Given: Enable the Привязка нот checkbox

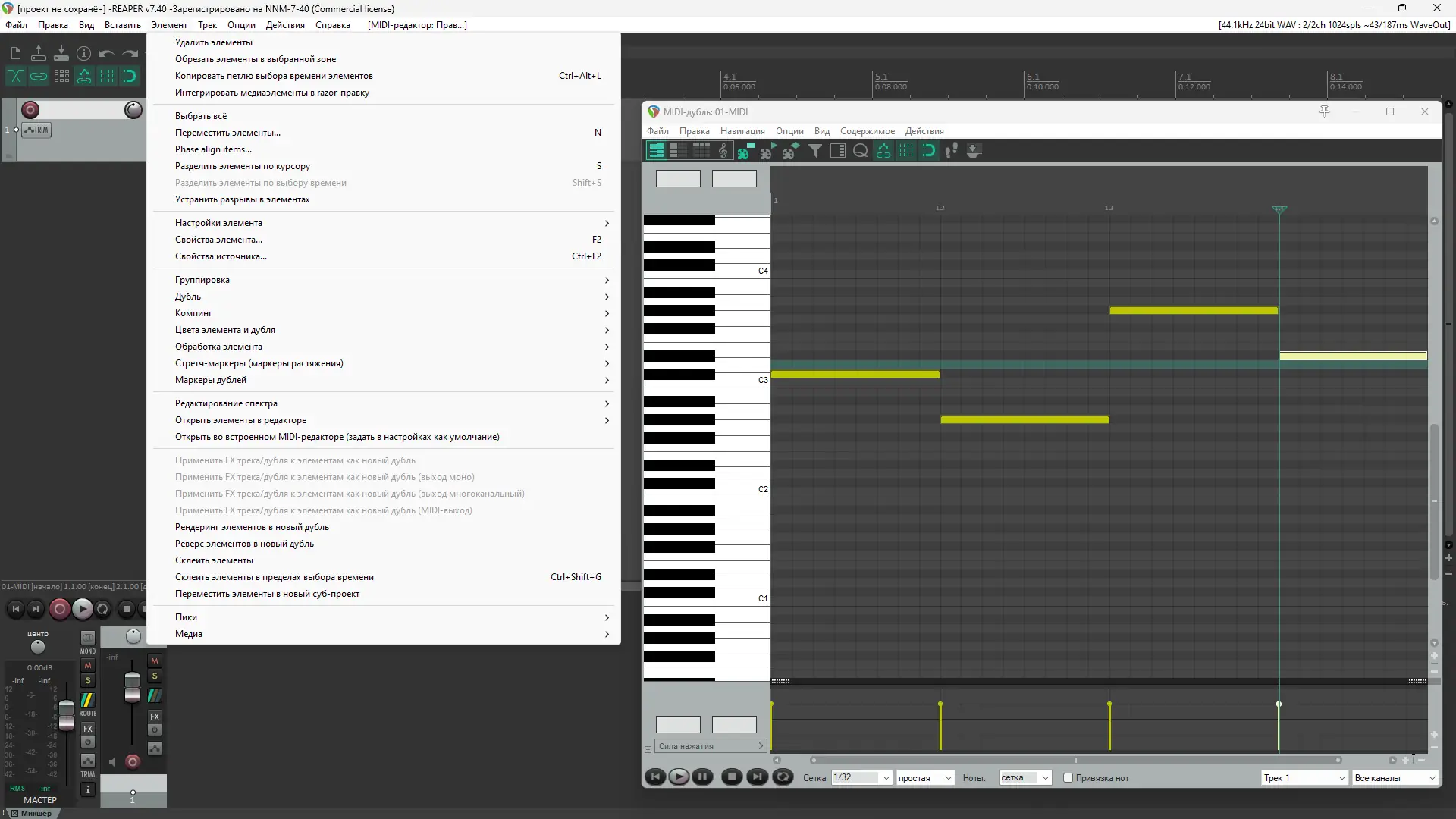Looking at the screenshot, I should click(x=1068, y=778).
